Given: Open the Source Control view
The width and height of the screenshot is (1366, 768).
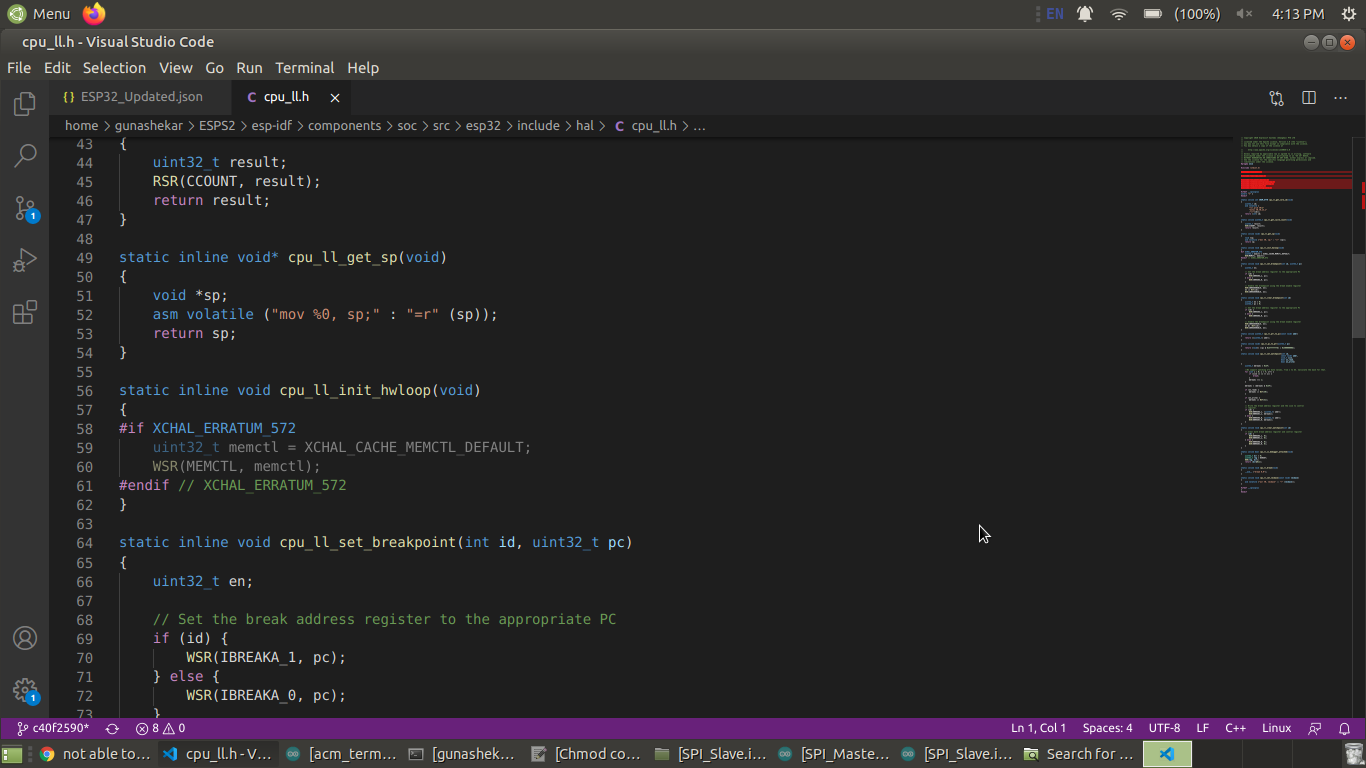Looking at the screenshot, I should pyautogui.click(x=25, y=208).
